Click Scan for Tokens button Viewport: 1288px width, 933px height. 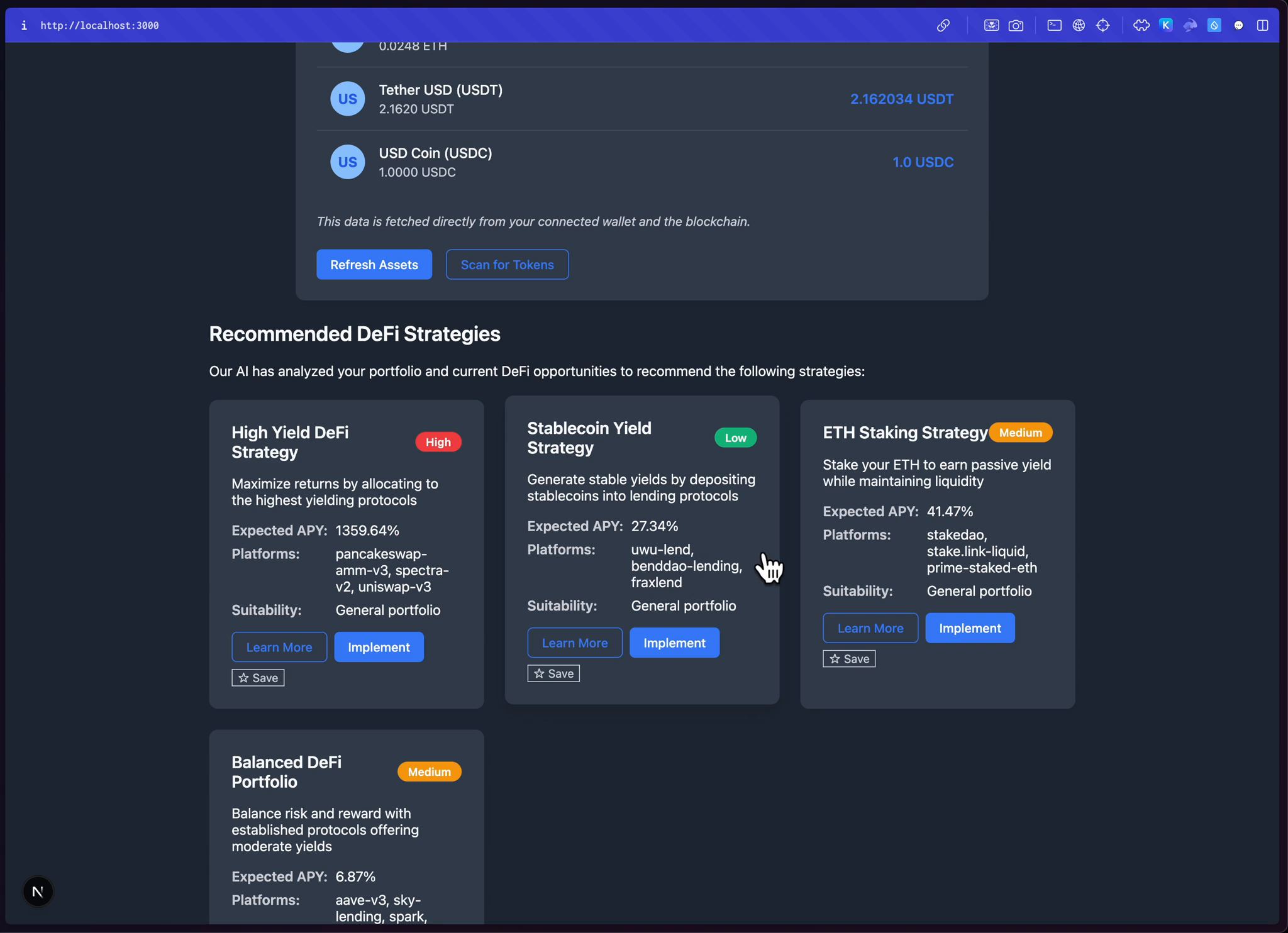click(x=507, y=264)
